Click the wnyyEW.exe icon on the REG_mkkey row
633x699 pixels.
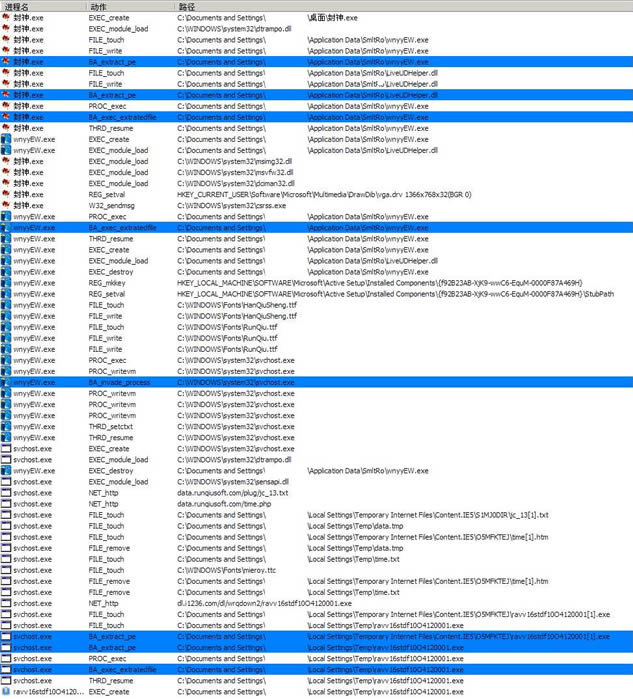(x=6, y=283)
